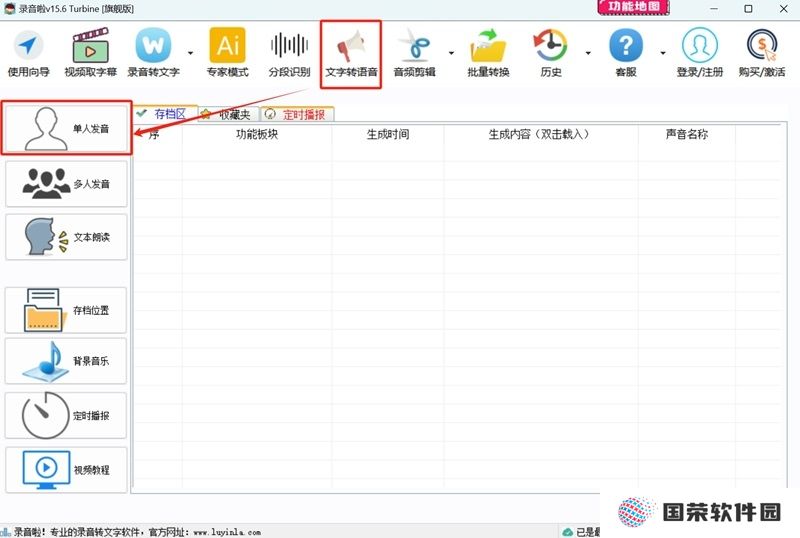Select 分段识别 segment recognition
This screenshot has width=800, height=538.
289,54
